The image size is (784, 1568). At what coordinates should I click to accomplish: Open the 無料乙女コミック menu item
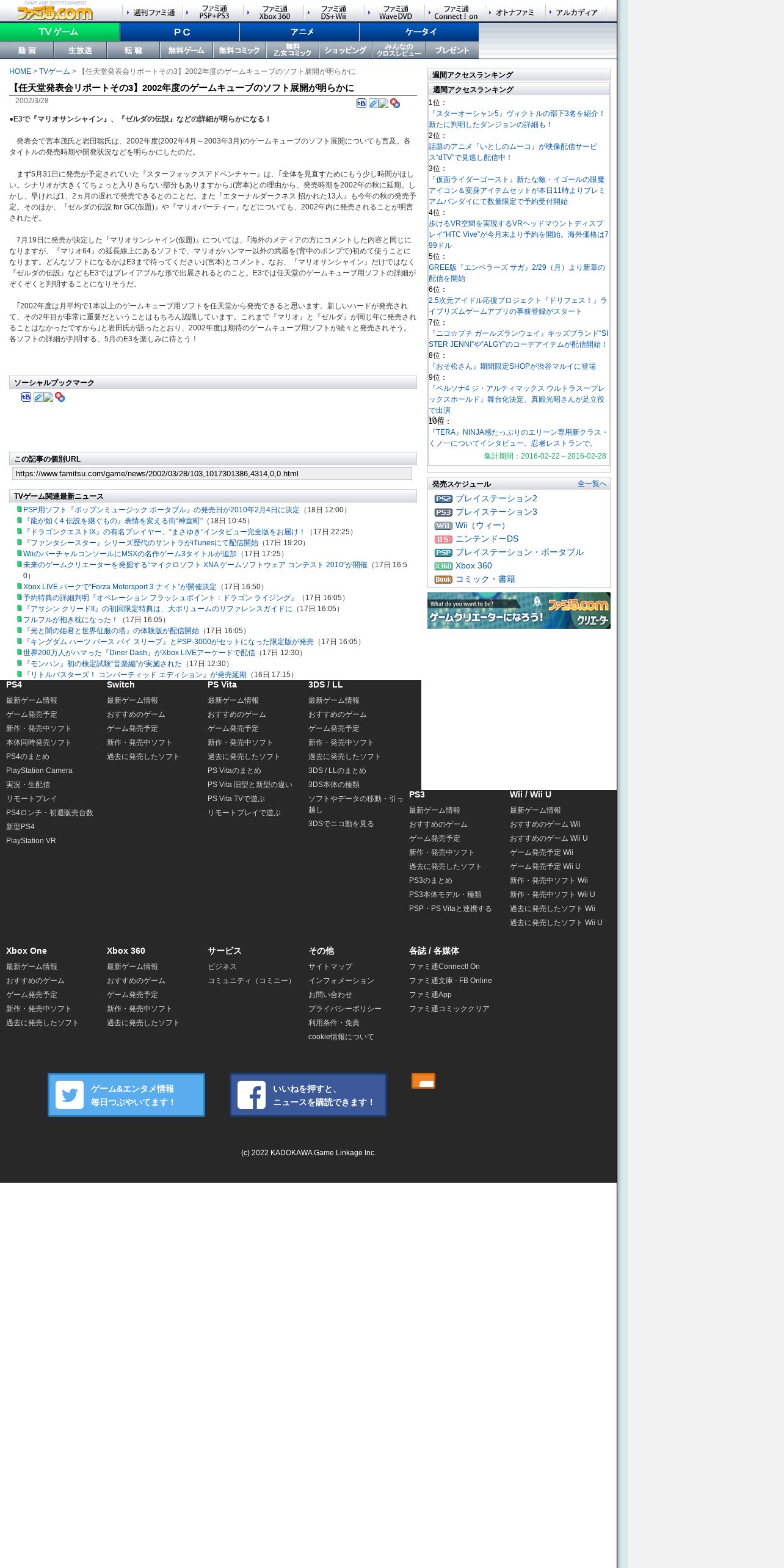(x=292, y=50)
